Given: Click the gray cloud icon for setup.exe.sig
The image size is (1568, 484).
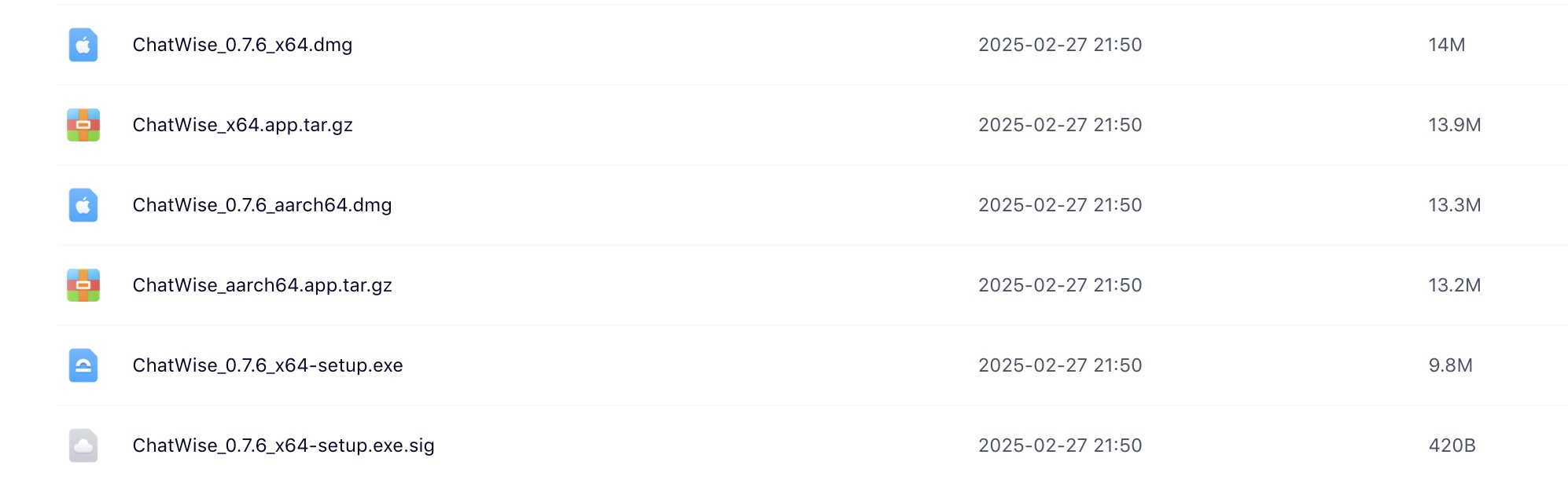Looking at the screenshot, I should coord(83,445).
